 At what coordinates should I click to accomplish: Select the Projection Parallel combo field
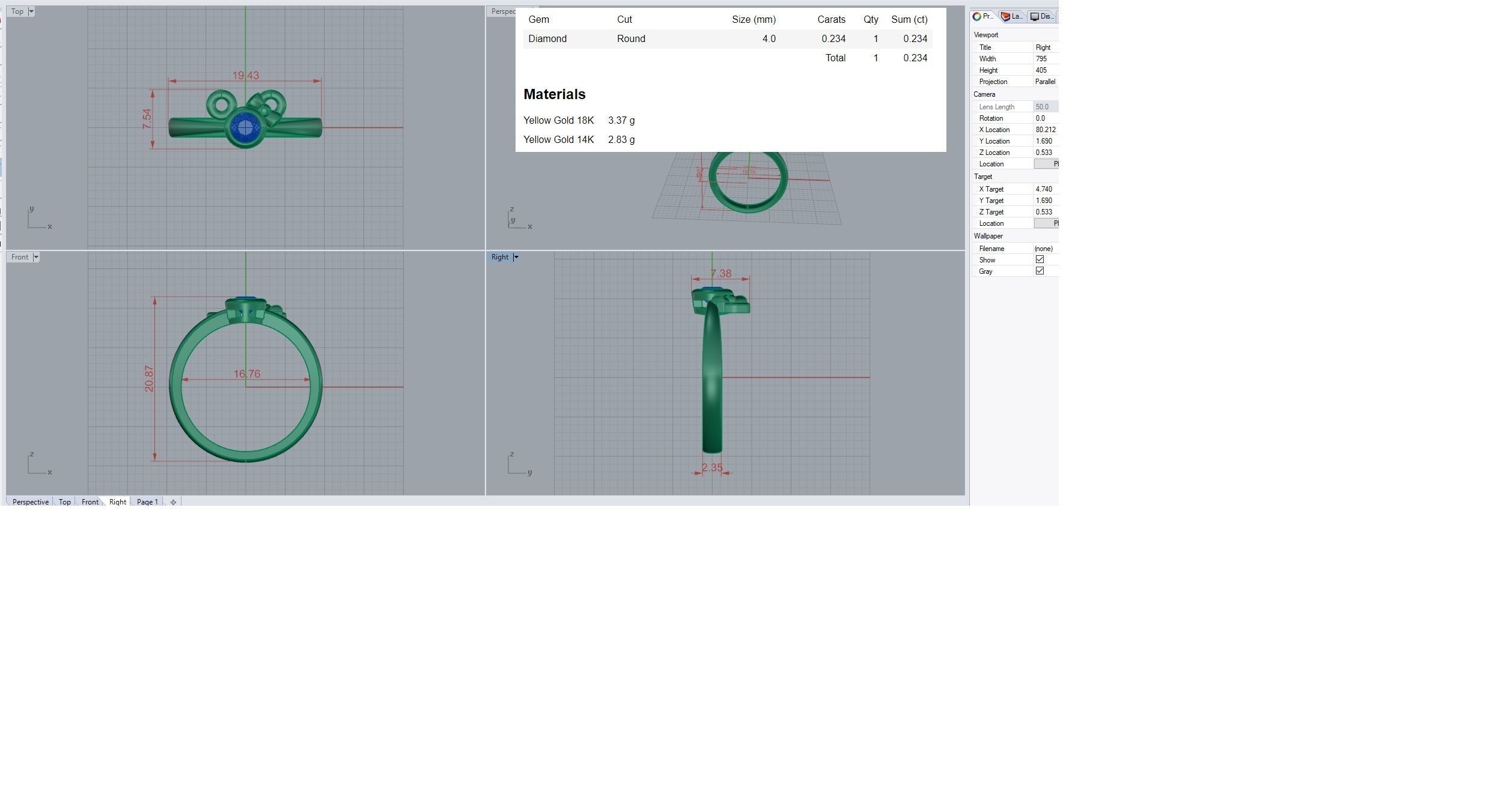click(1046, 82)
